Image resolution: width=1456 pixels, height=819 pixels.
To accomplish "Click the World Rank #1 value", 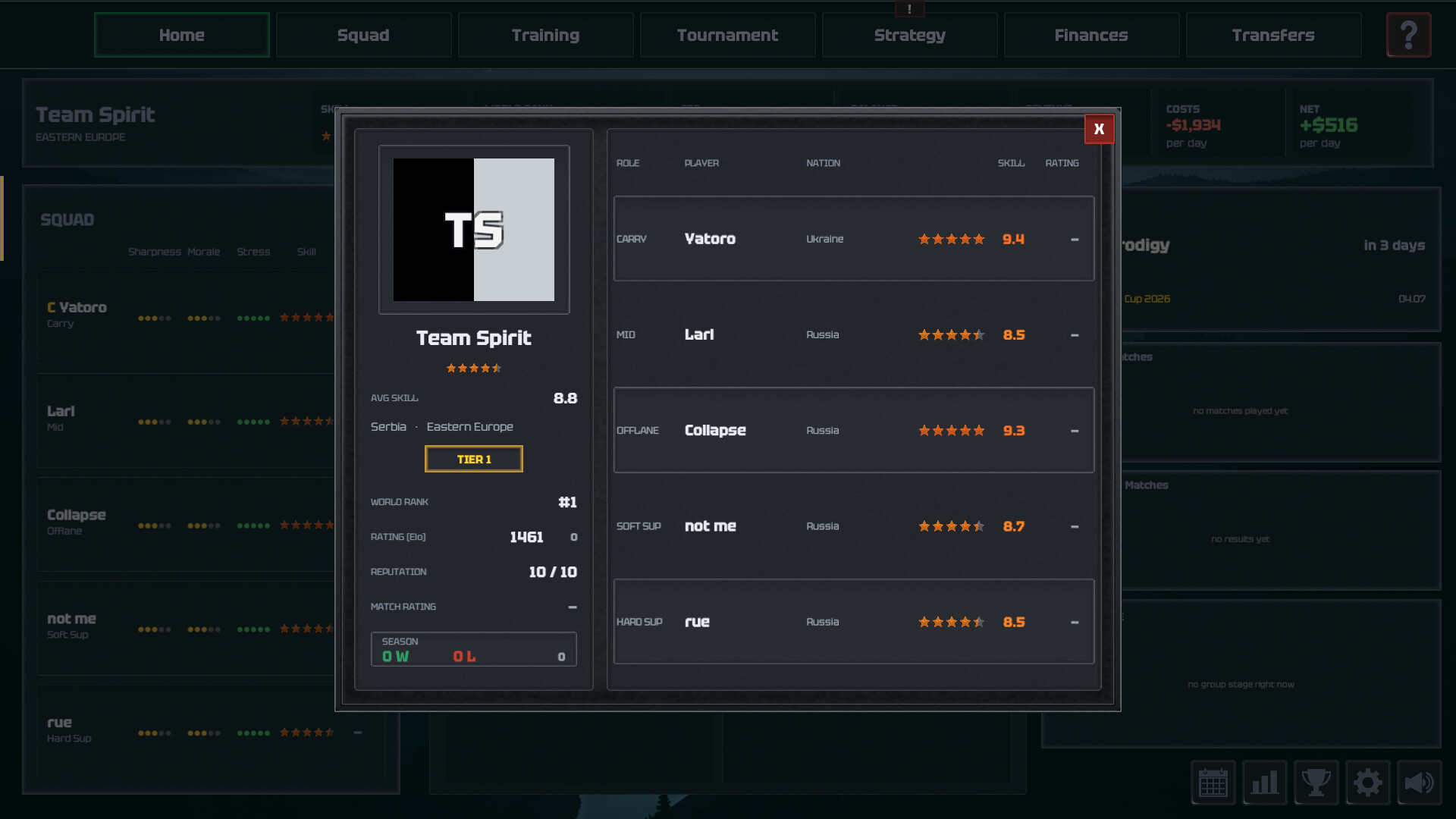I will click(x=567, y=502).
